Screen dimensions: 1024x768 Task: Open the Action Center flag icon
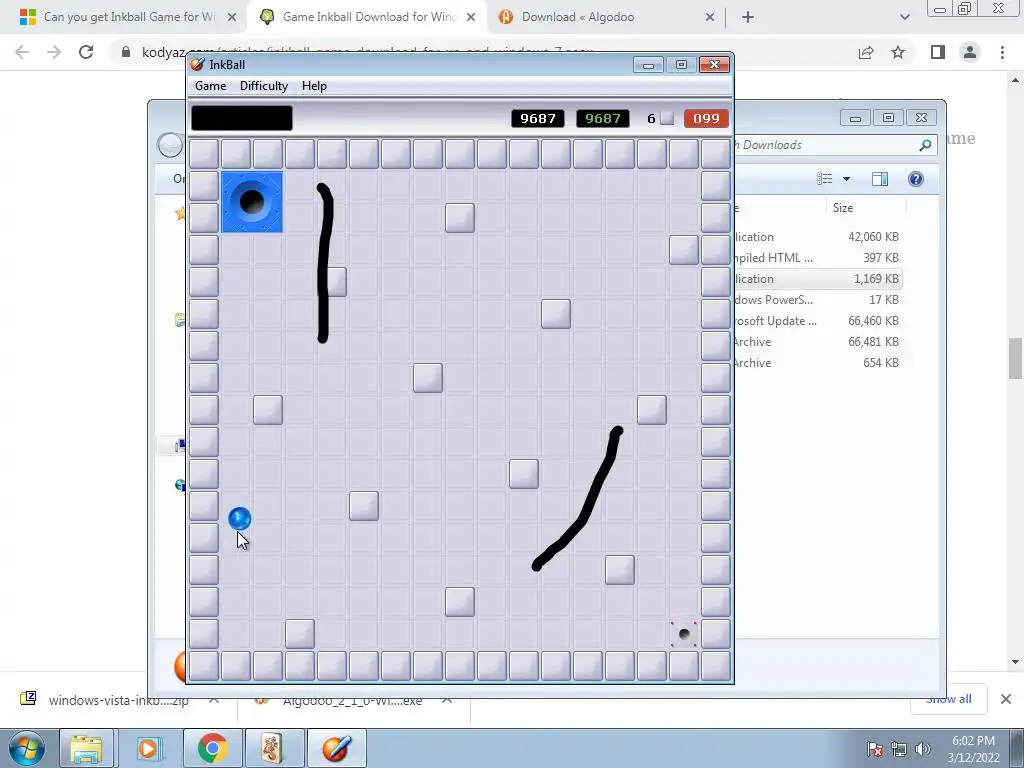point(875,749)
